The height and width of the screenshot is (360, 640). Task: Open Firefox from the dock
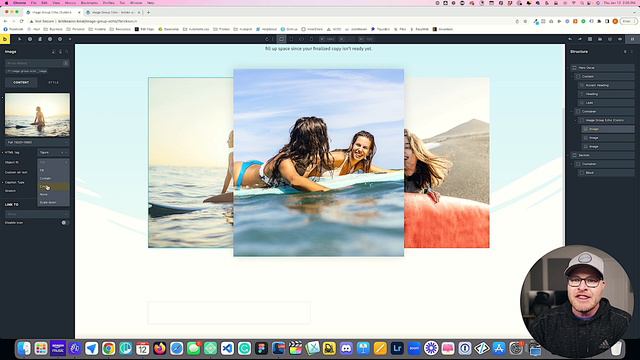[160, 348]
